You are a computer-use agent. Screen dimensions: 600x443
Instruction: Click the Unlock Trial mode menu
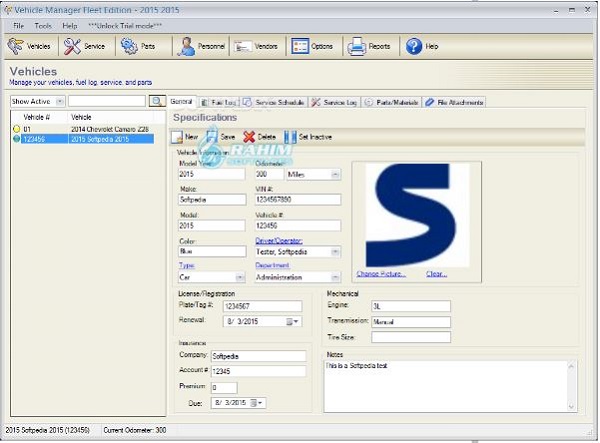125,26
